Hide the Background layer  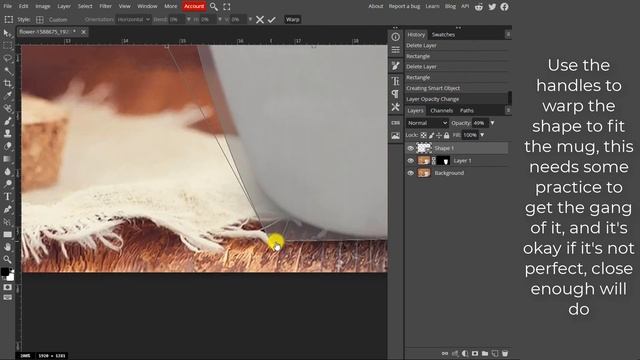click(411, 173)
